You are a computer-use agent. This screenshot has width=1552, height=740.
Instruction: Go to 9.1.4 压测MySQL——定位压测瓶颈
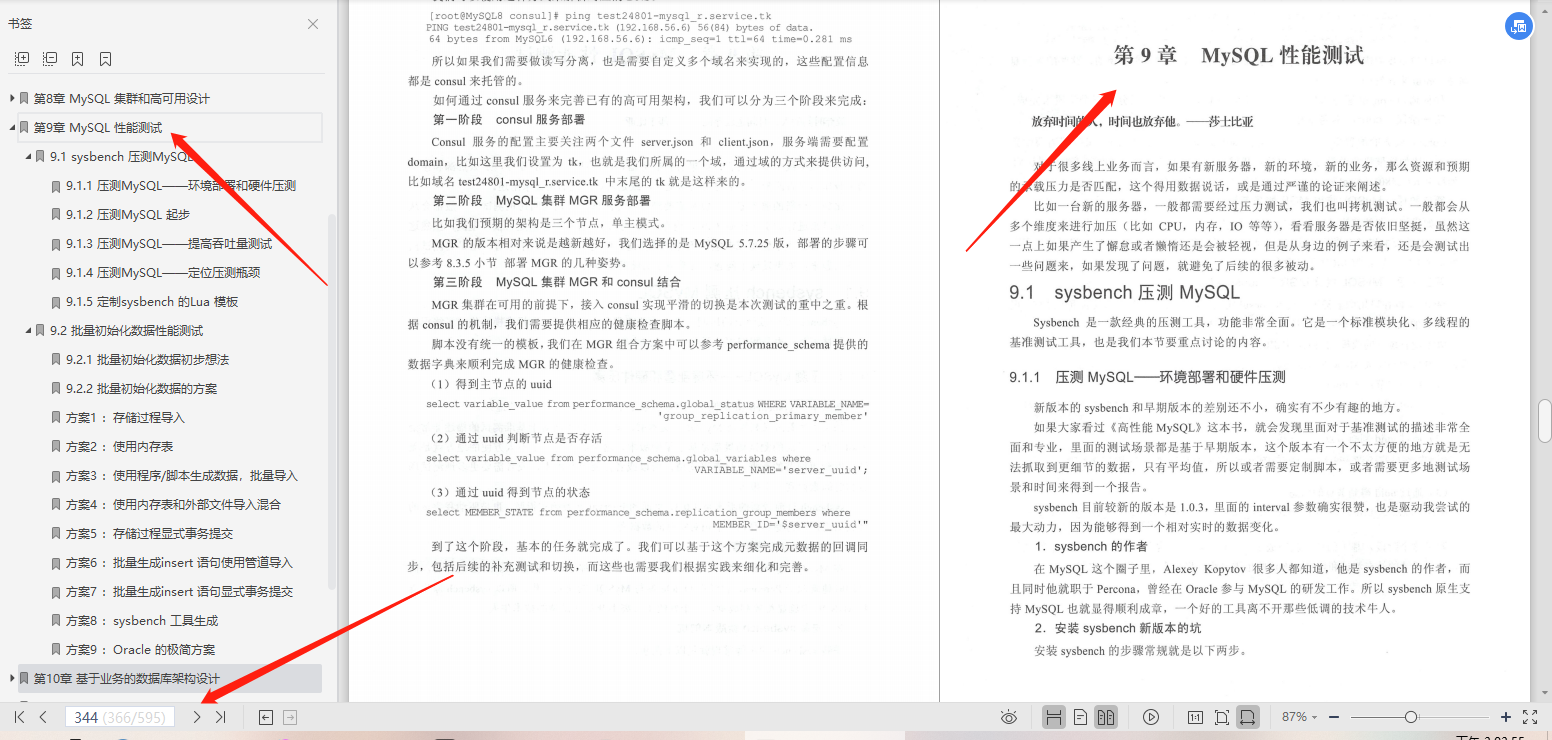pos(163,273)
